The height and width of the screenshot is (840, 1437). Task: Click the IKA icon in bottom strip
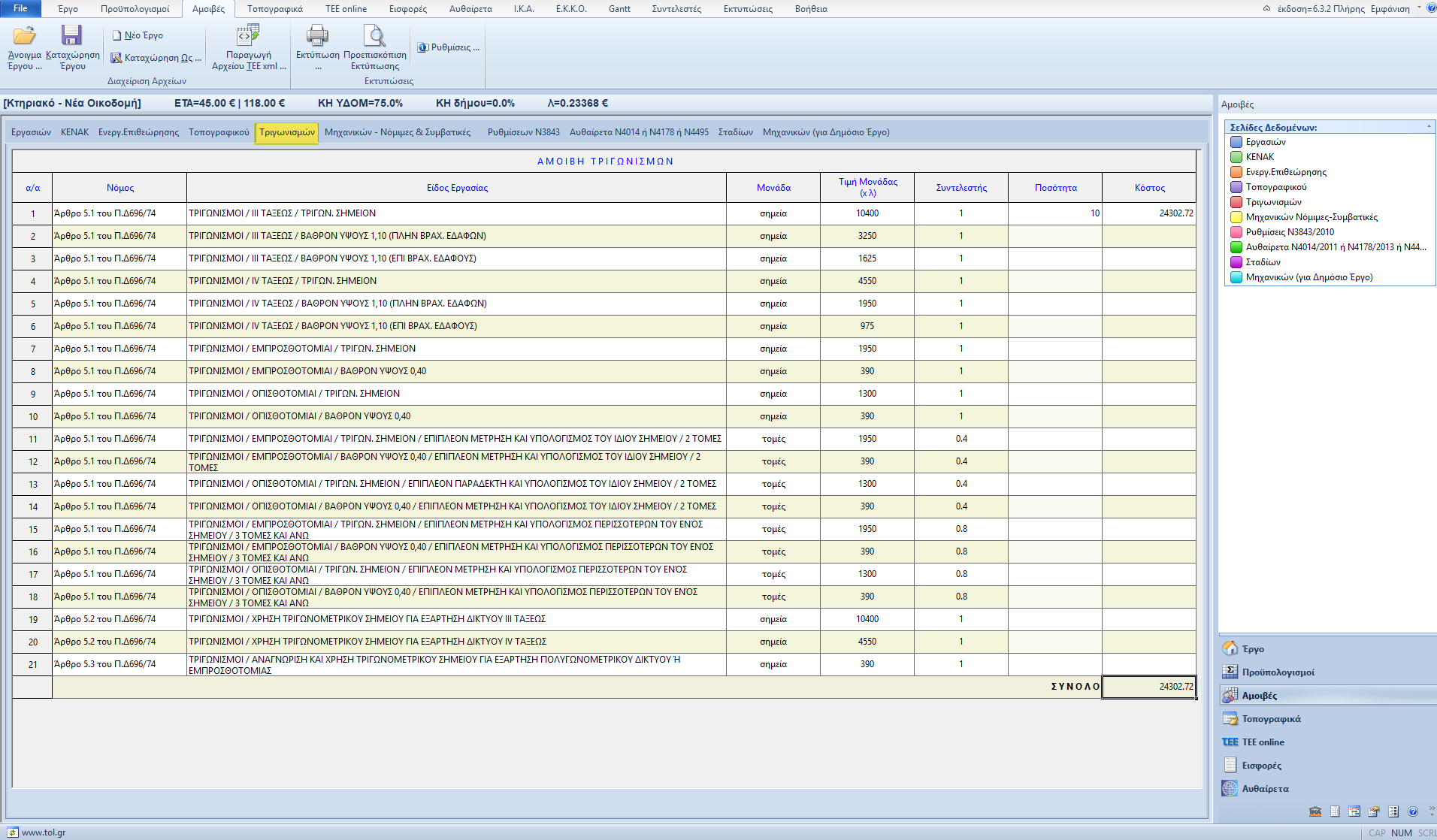coord(1315,811)
